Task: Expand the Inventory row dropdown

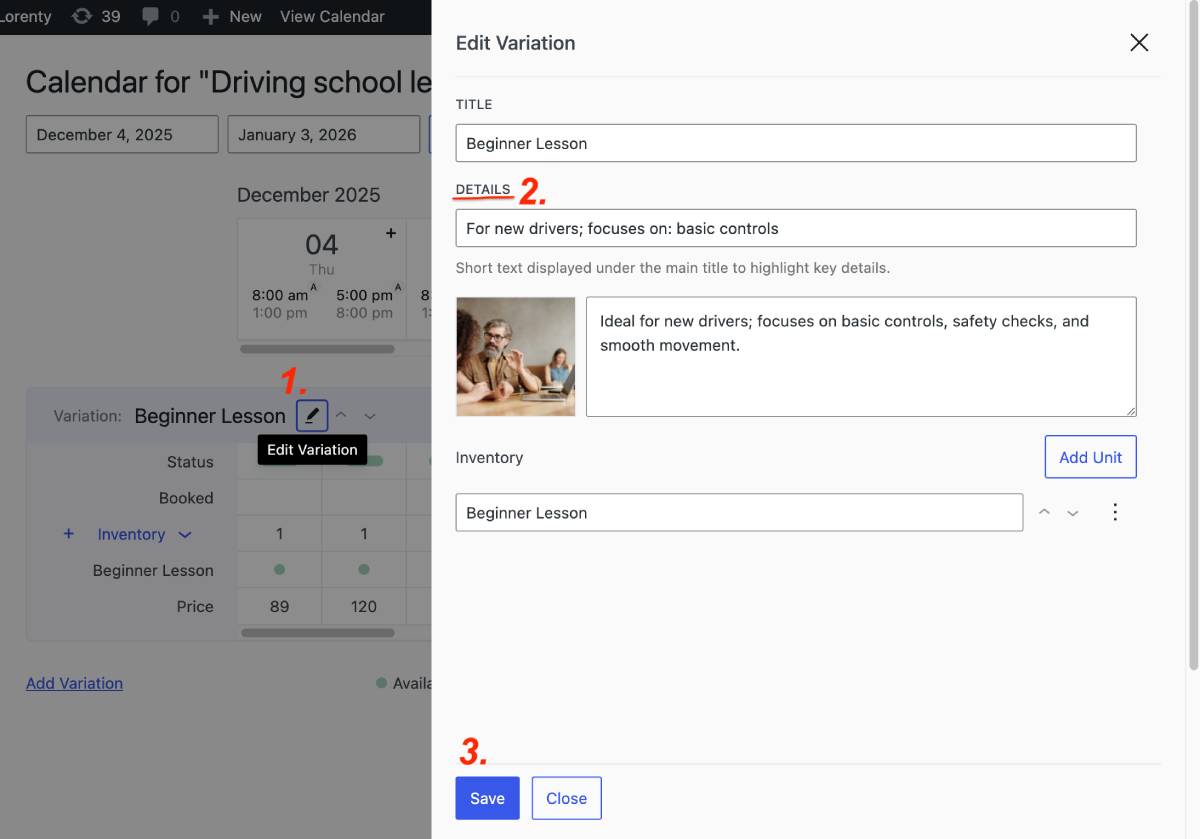Action: click(x=185, y=535)
